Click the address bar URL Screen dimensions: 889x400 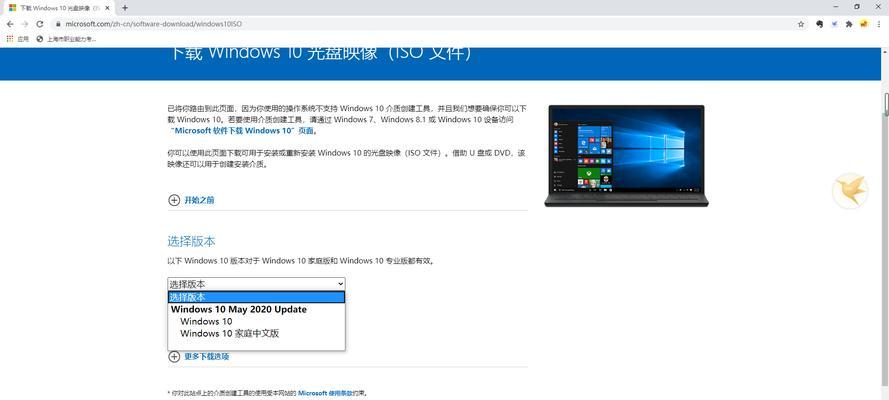pos(154,24)
